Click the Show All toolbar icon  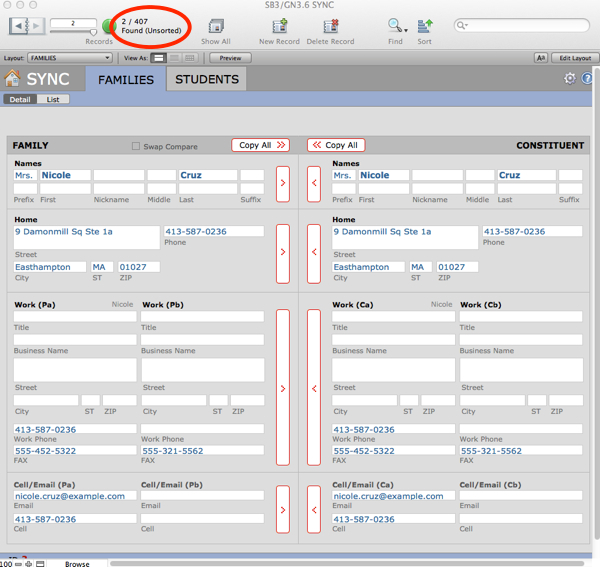(x=215, y=26)
